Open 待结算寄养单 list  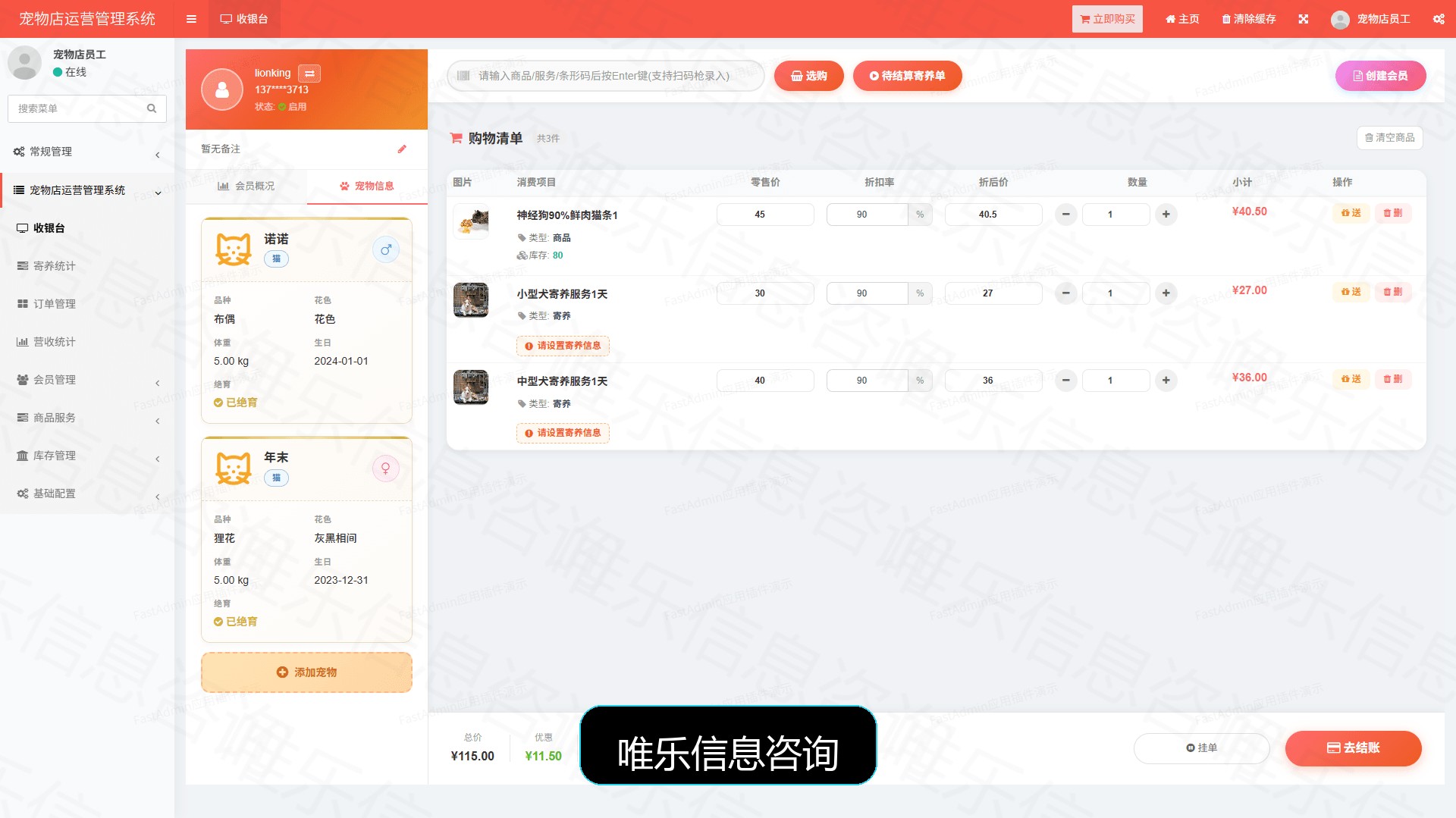[x=907, y=76]
